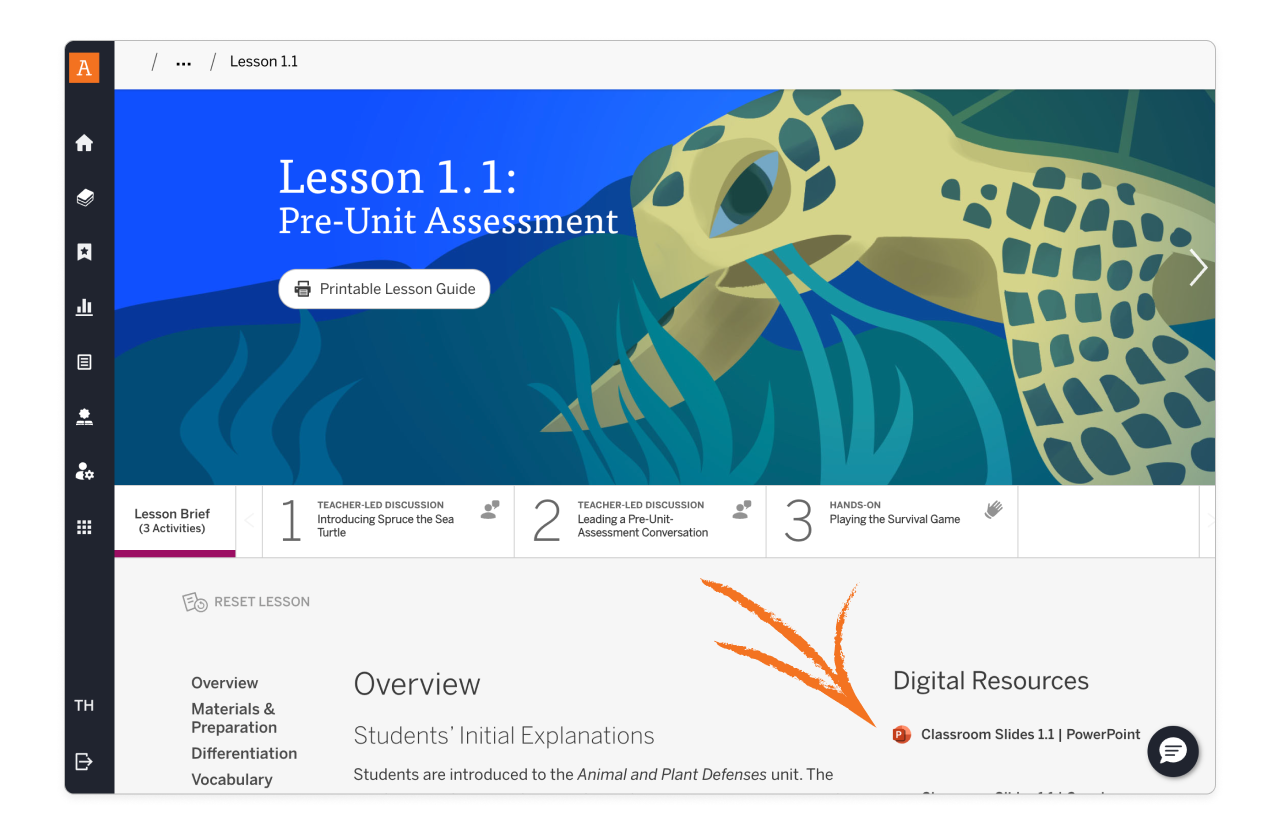Select the document list icon in sidebar
This screenshot has height=836, width=1280.
pos(85,361)
